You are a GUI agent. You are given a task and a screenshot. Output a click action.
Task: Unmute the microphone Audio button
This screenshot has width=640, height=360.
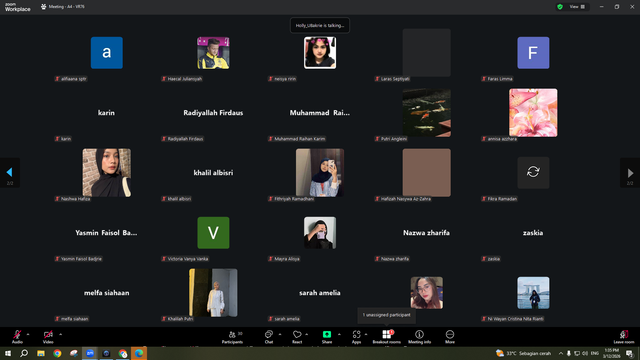pos(17,337)
